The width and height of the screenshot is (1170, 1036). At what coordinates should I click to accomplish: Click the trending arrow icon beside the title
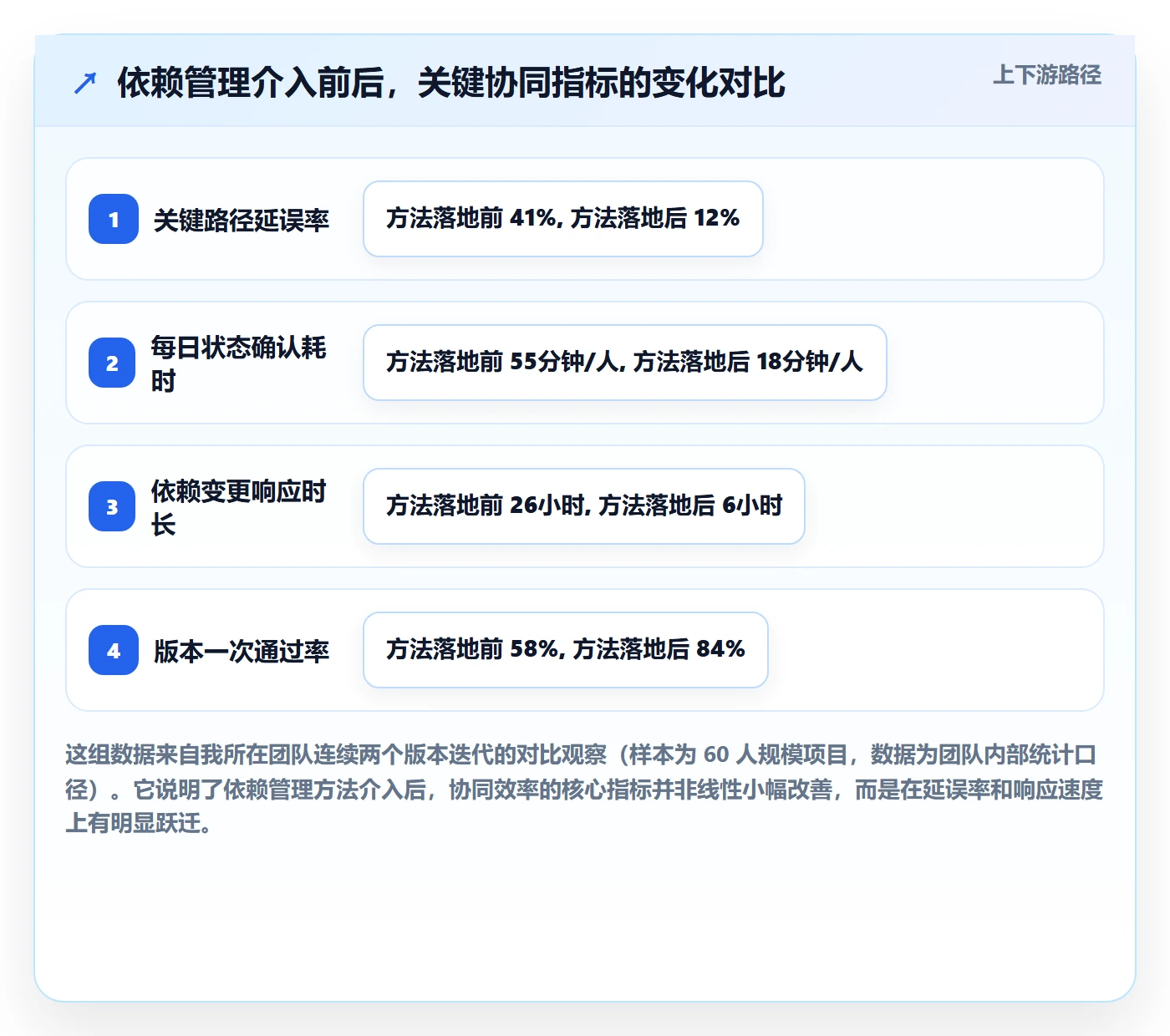coord(85,83)
